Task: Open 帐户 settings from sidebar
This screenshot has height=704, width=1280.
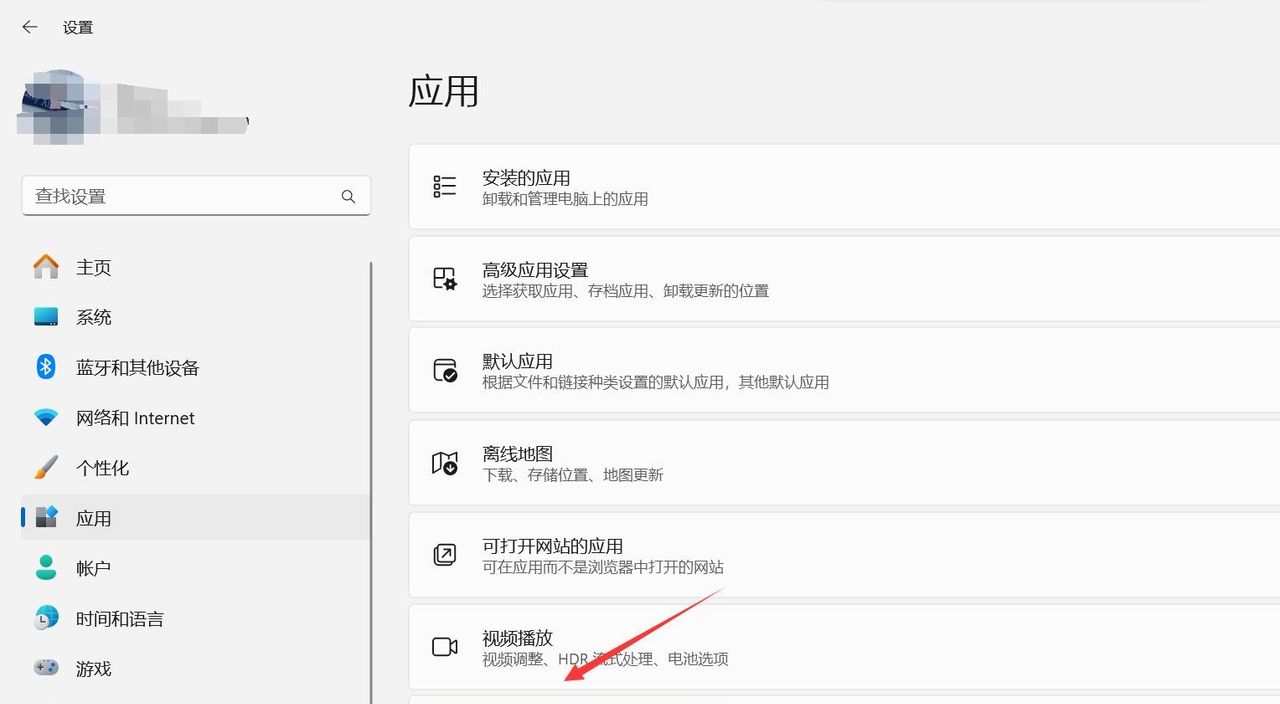Action: 92,568
